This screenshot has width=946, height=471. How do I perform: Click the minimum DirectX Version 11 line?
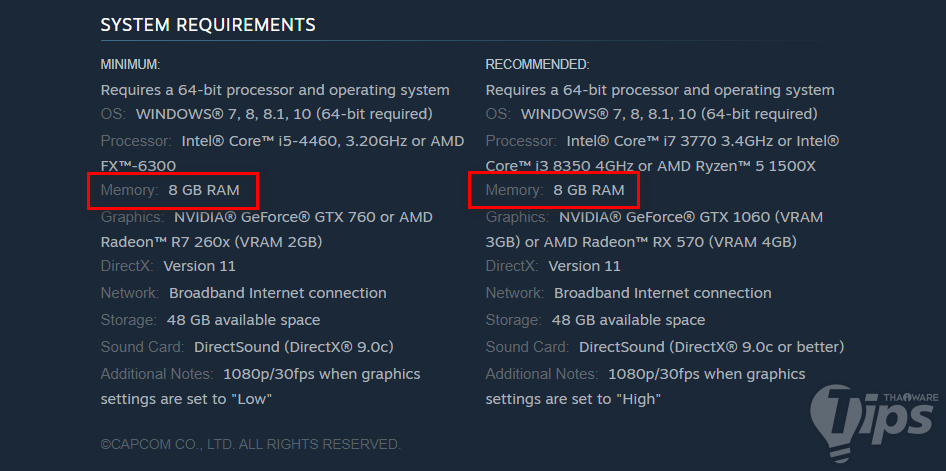199,266
